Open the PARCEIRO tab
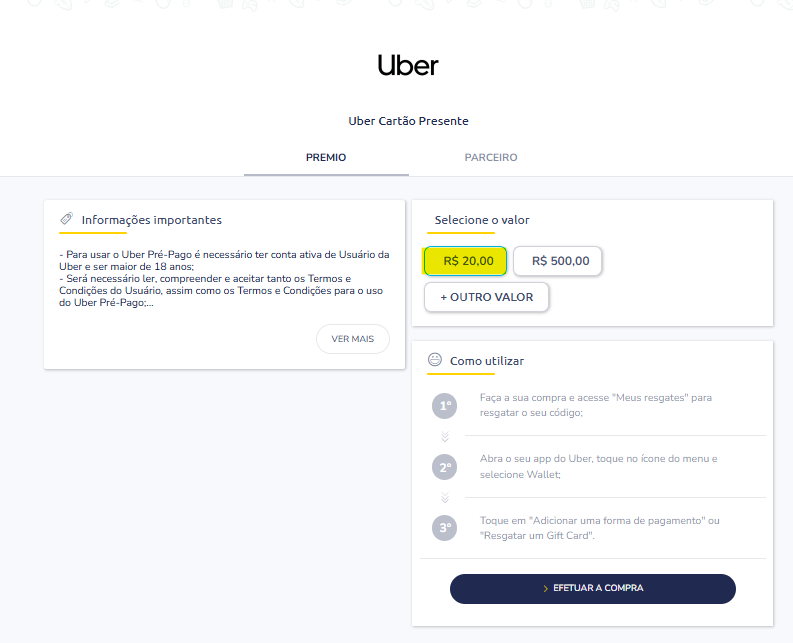Screen dimensions: 793x643 [x=491, y=158]
